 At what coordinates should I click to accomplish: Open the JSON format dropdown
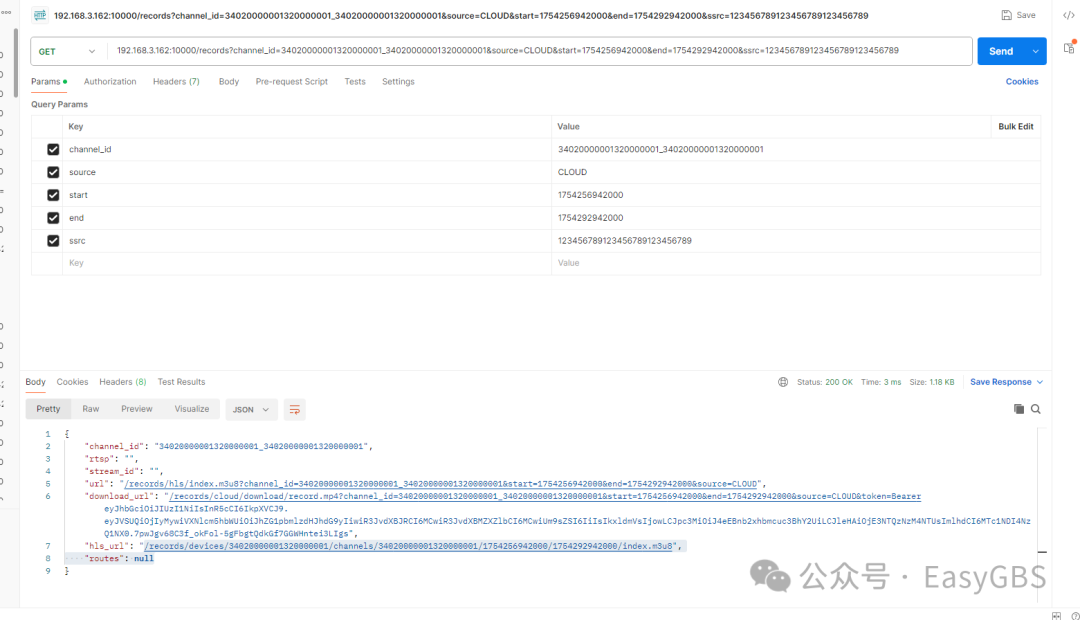tap(251, 410)
